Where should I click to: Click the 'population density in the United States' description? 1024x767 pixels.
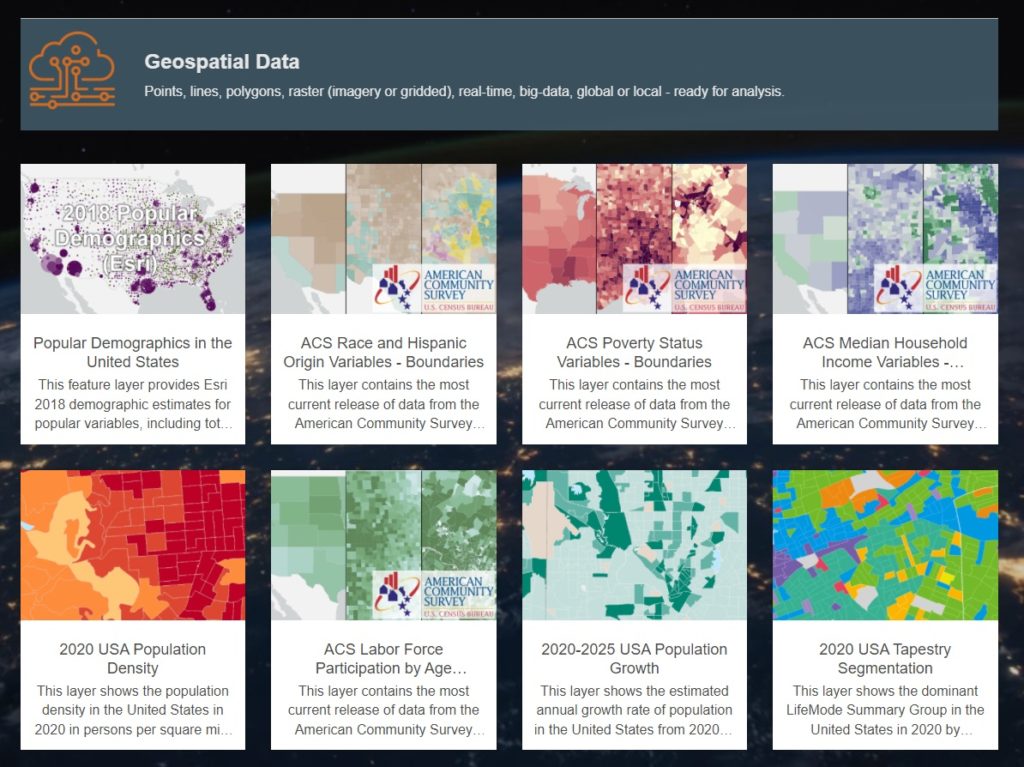pyautogui.click(x=133, y=710)
